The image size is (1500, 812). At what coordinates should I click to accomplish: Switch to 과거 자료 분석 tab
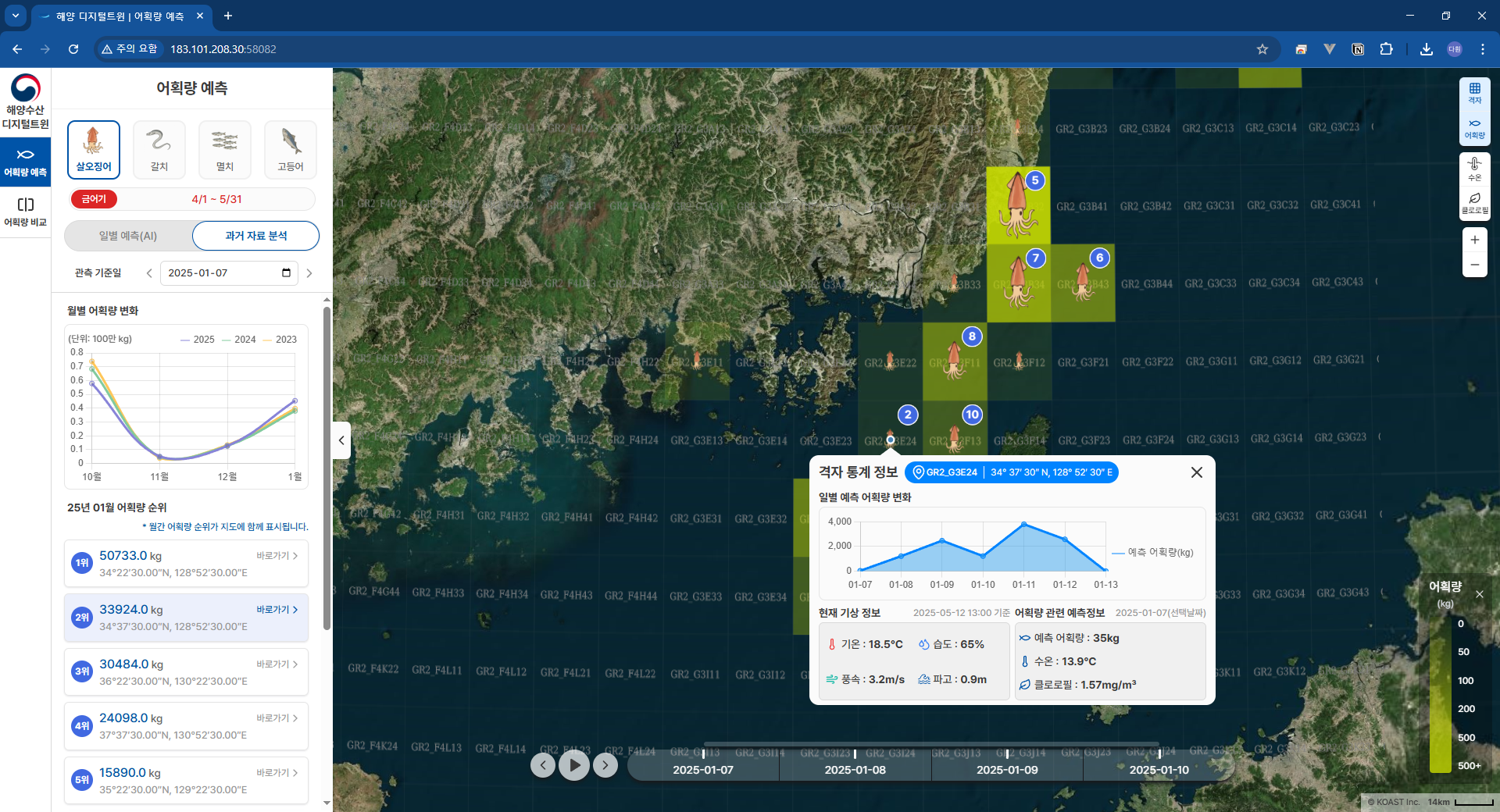pyautogui.click(x=255, y=236)
